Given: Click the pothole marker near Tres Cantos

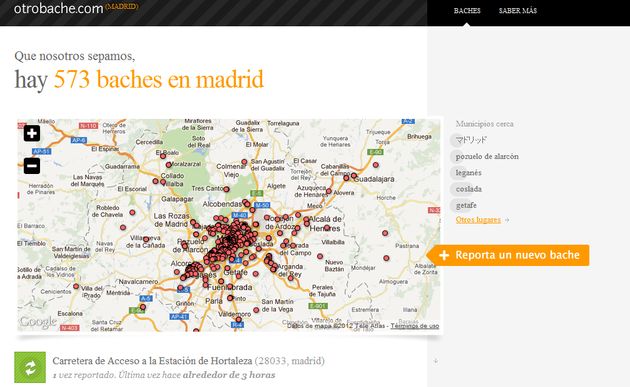Looking at the screenshot, I should pos(226,189).
